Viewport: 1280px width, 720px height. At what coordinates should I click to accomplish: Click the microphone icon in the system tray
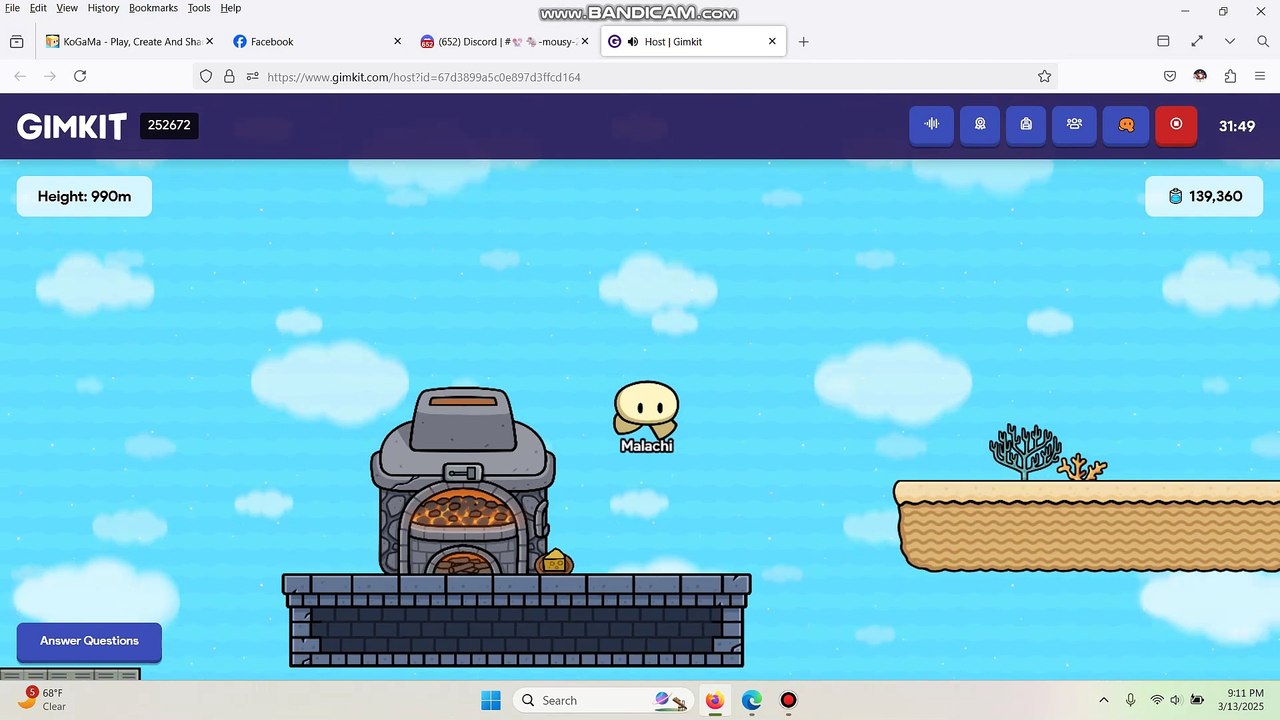coord(1131,700)
